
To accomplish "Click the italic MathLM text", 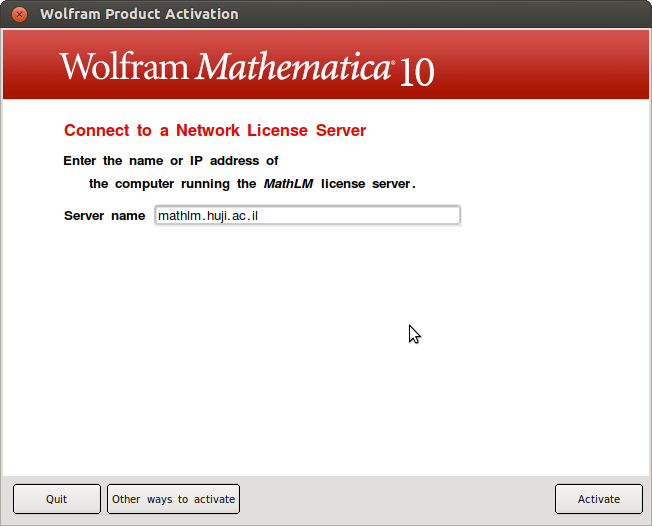I will (288, 184).
